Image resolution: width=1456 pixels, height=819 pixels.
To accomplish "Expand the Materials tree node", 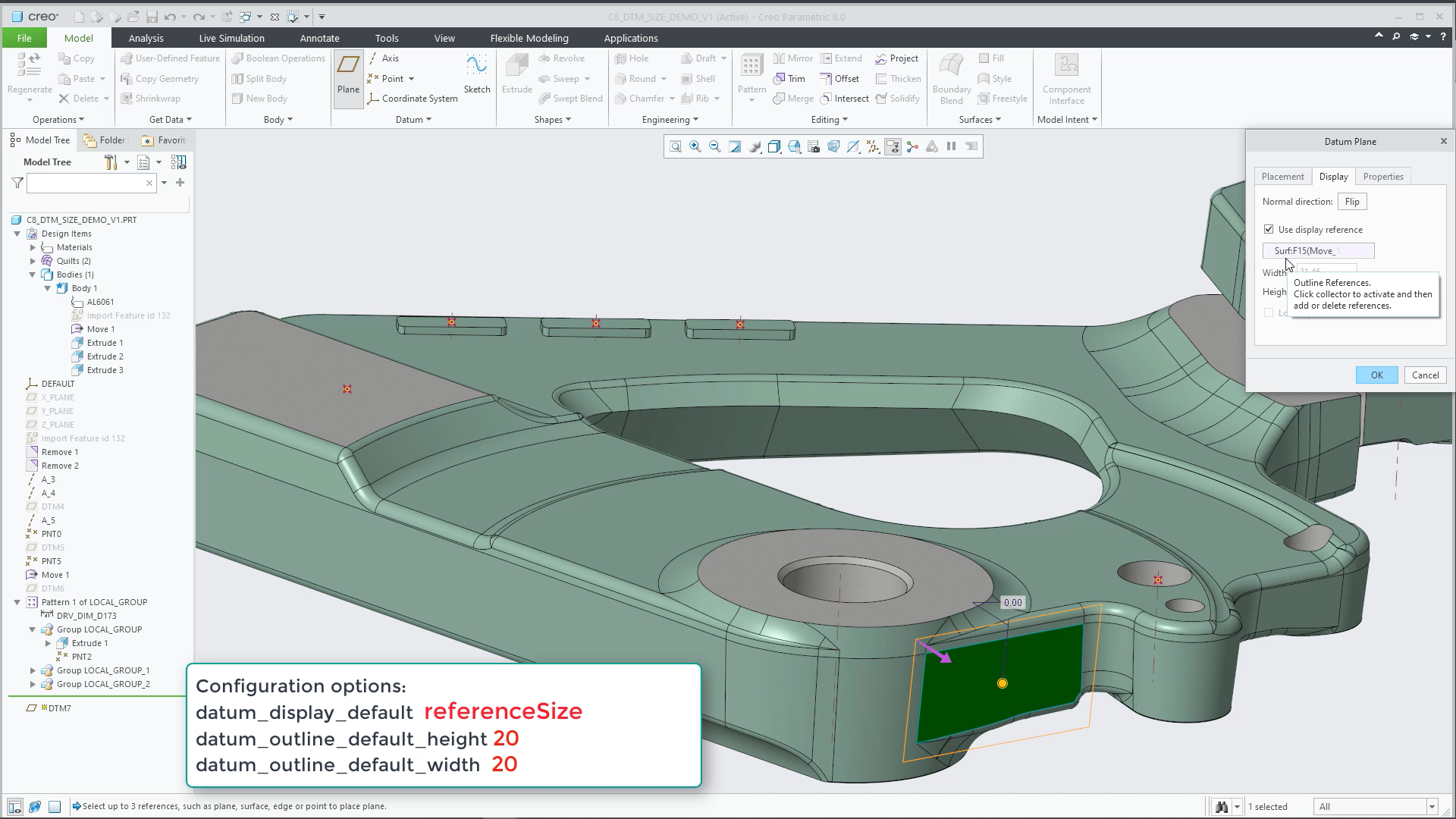I will 33,247.
